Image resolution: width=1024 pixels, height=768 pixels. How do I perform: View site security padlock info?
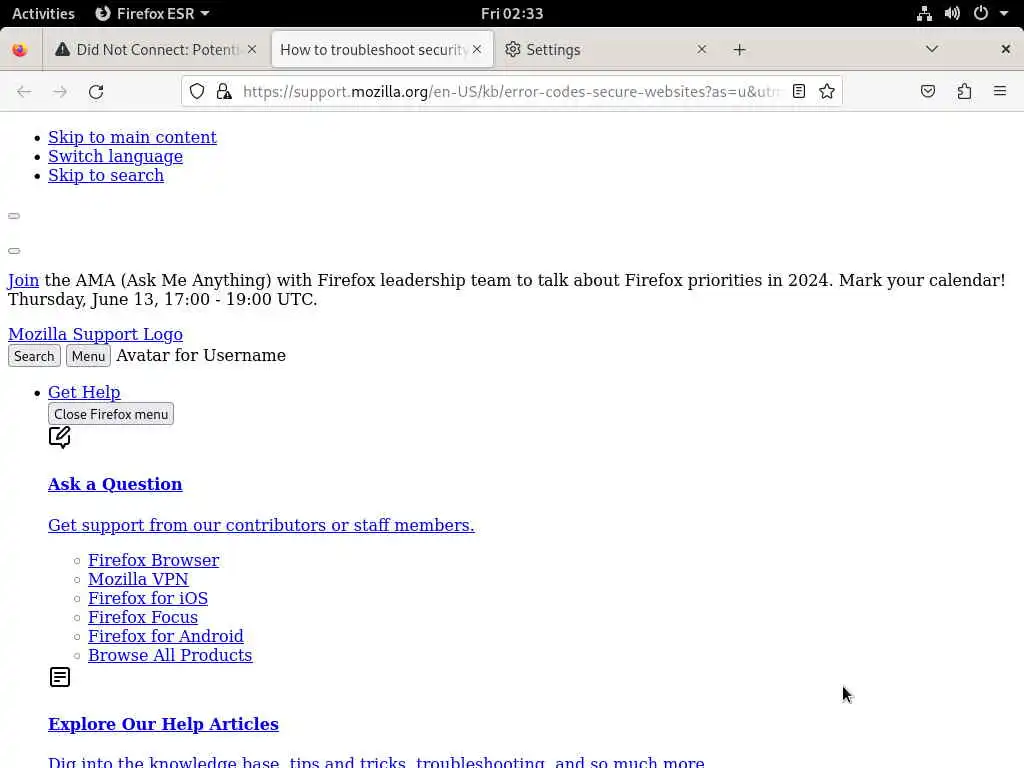click(224, 91)
